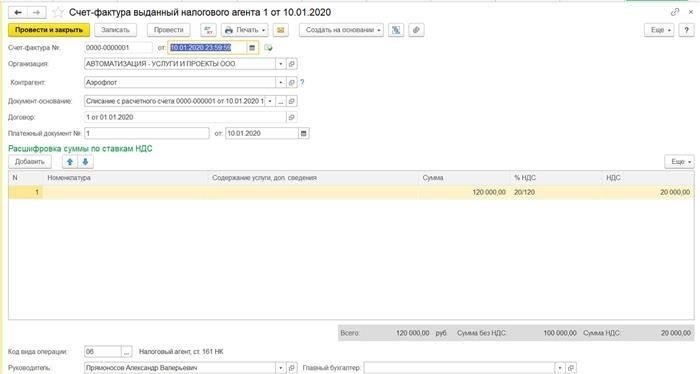The width and height of the screenshot is (700, 374).
Task: Click the Записать button
Action: pyautogui.click(x=116, y=30)
